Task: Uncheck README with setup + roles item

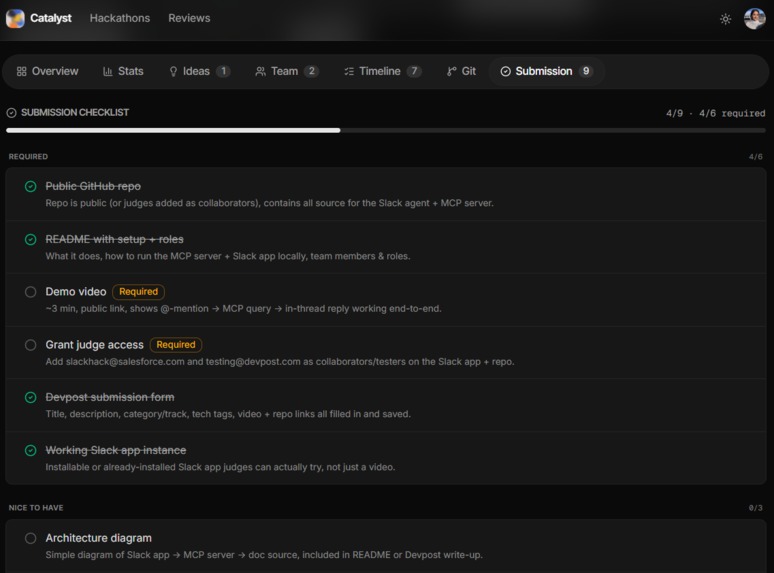Action: [31, 239]
